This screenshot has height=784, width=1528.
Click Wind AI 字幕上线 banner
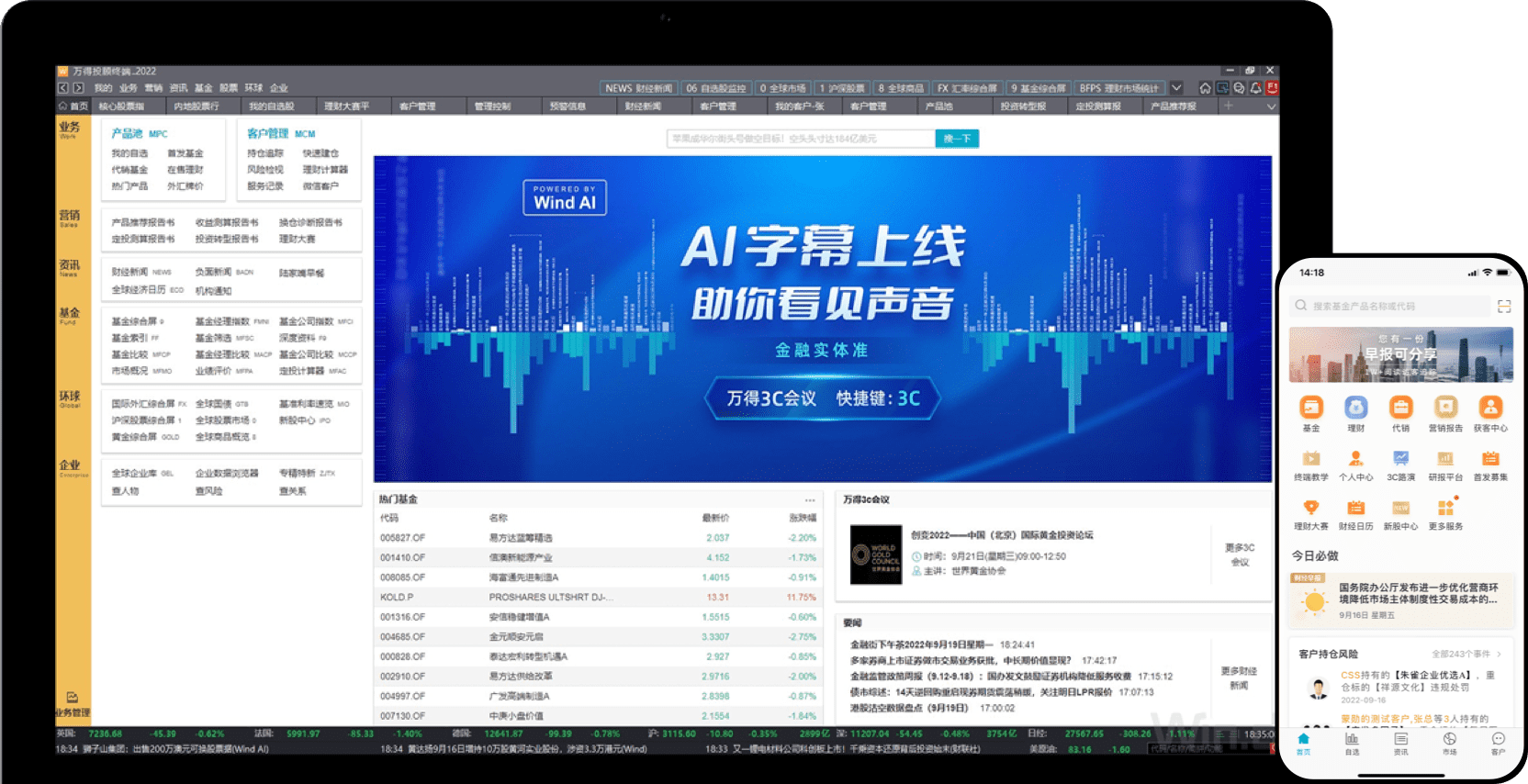[x=823, y=319]
